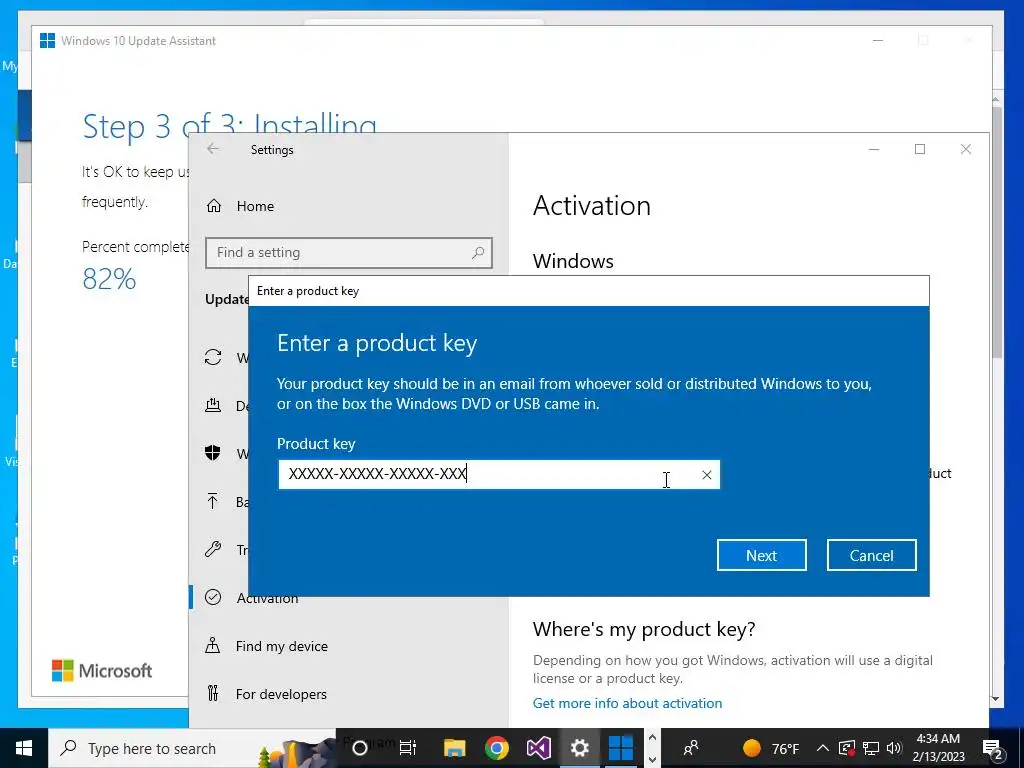The width and height of the screenshot is (1024, 768).
Task: Click the For developers tools icon
Action: [x=213, y=694]
